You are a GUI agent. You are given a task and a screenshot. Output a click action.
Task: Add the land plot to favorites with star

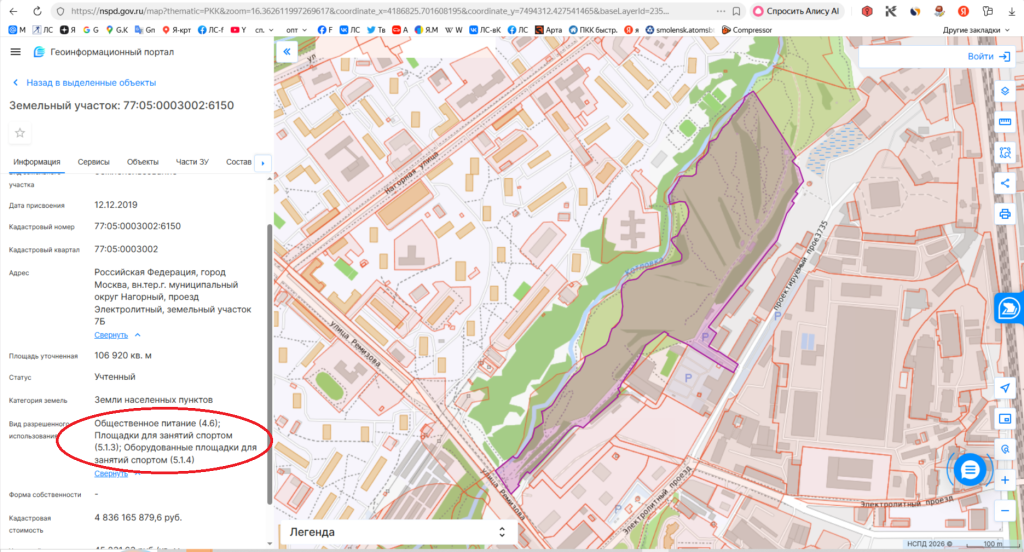[x=20, y=133]
